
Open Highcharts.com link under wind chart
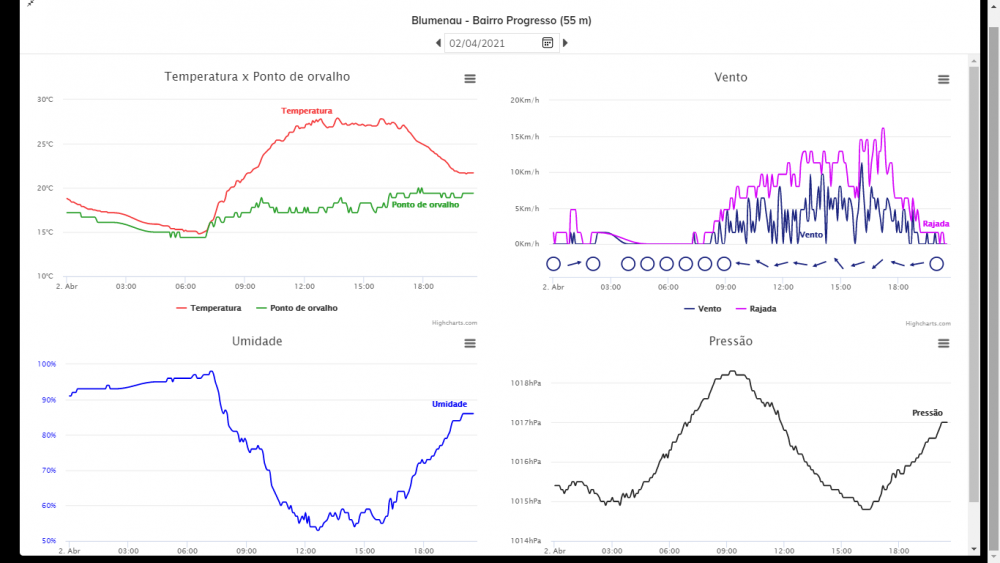pyautogui.click(x=928, y=323)
